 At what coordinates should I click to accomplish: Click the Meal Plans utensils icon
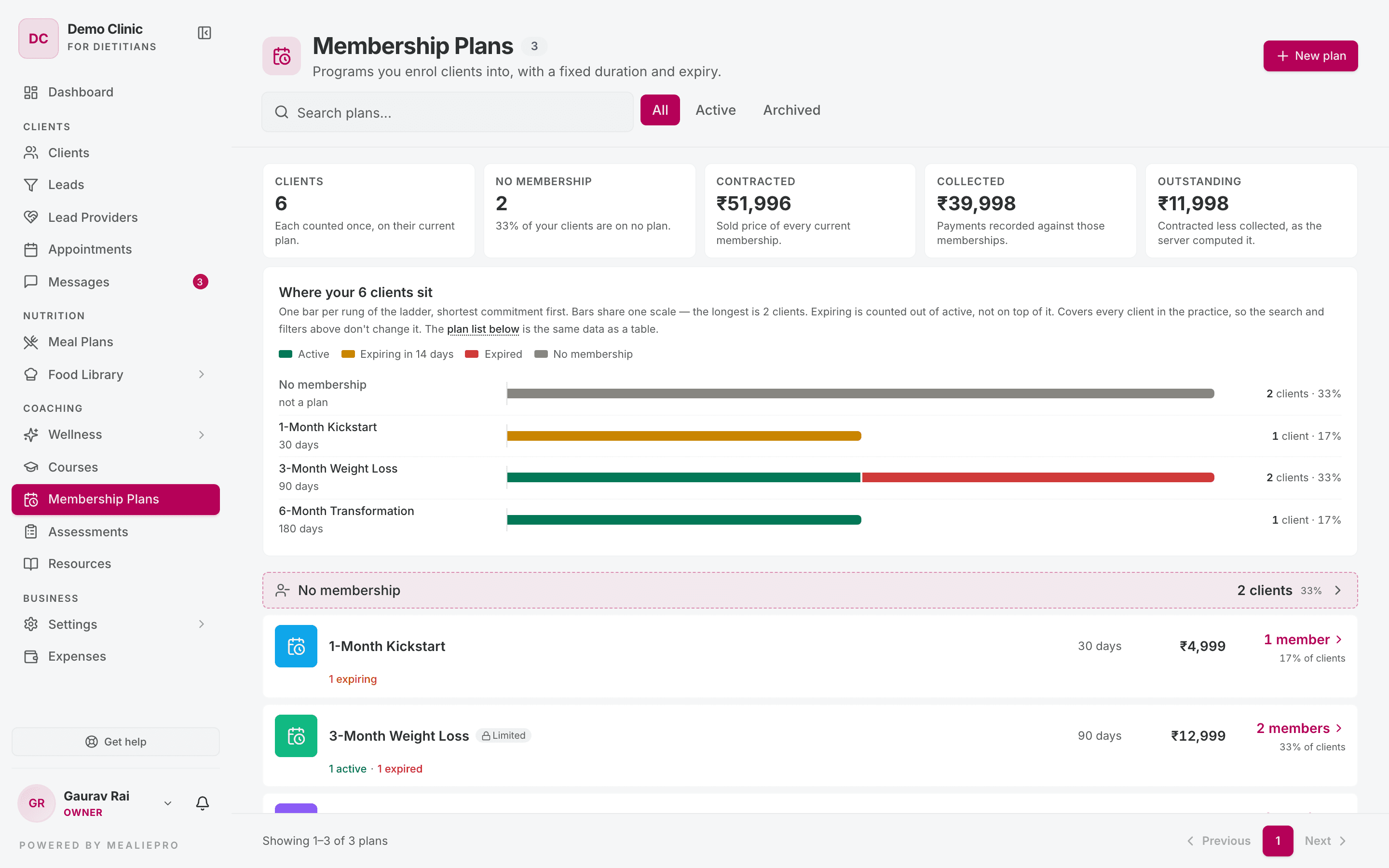pyautogui.click(x=31, y=342)
